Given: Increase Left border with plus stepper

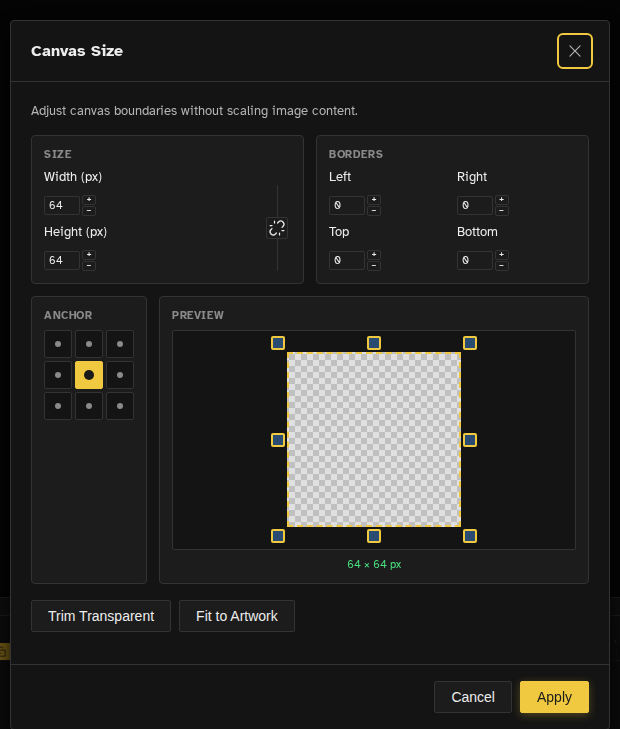Looking at the screenshot, I should coord(374,200).
